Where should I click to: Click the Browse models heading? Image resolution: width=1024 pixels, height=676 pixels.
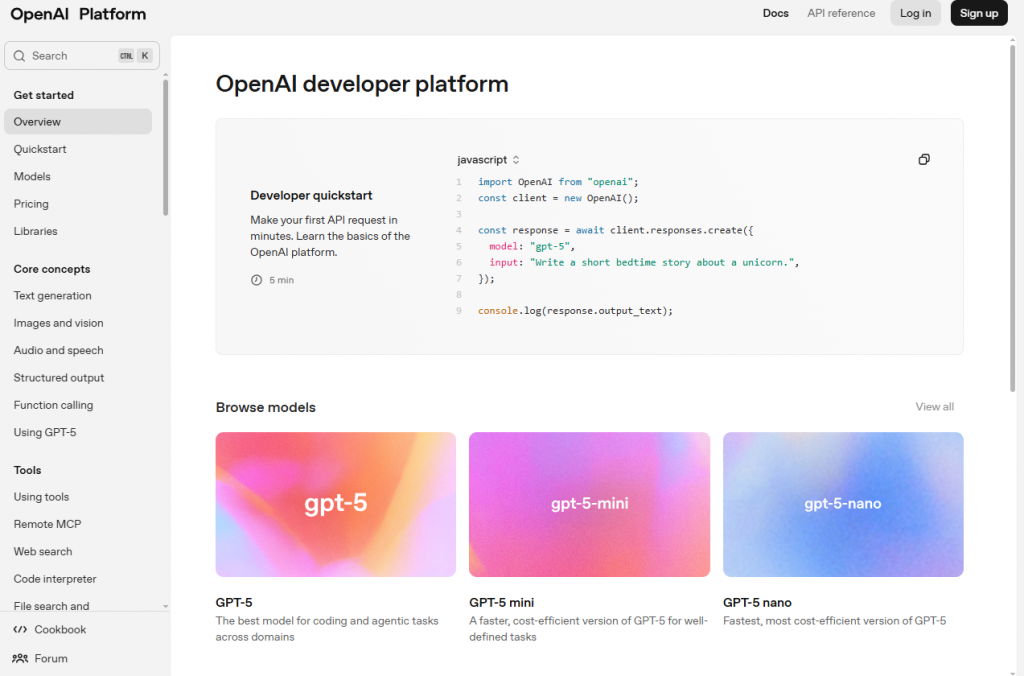tap(265, 408)
